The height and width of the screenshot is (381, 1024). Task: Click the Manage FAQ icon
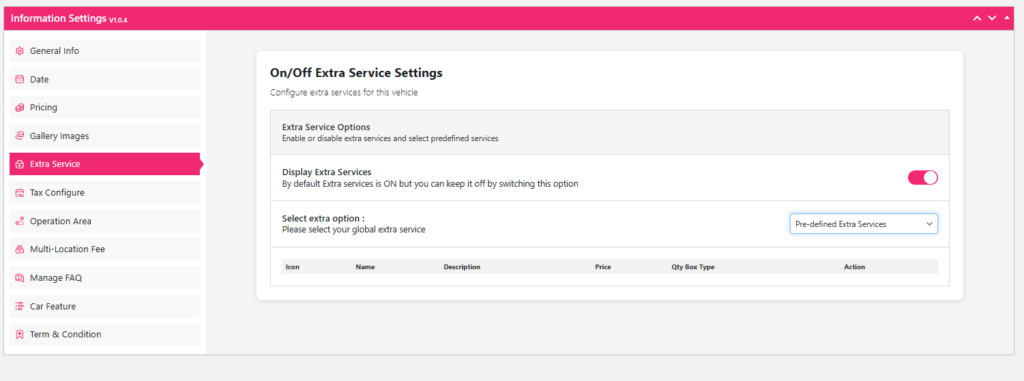point(20,278)
